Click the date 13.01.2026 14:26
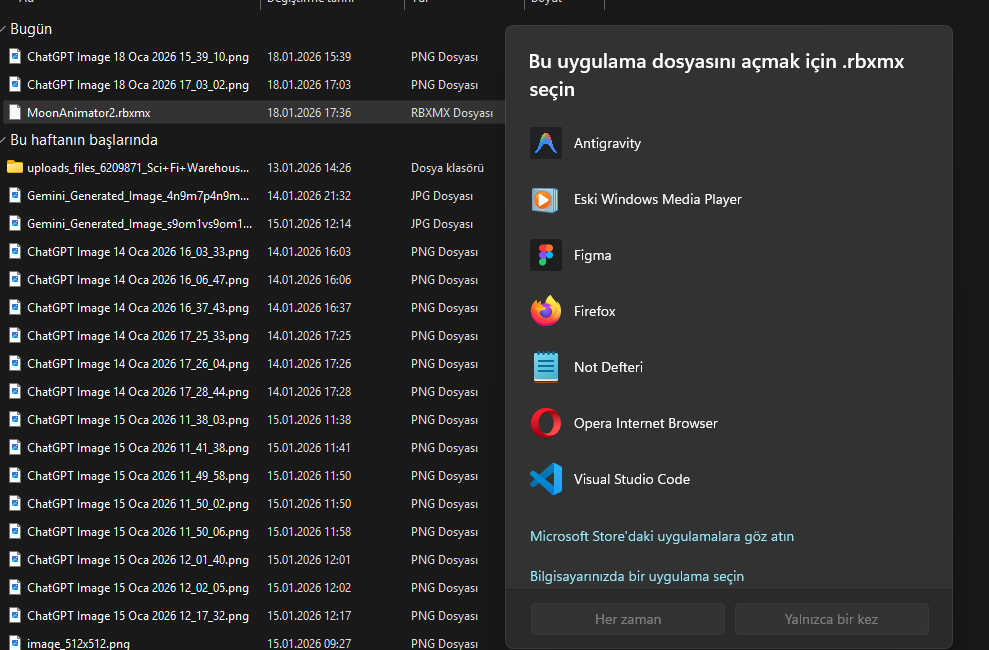The image size is (989, 650). (x=309, y=168)
